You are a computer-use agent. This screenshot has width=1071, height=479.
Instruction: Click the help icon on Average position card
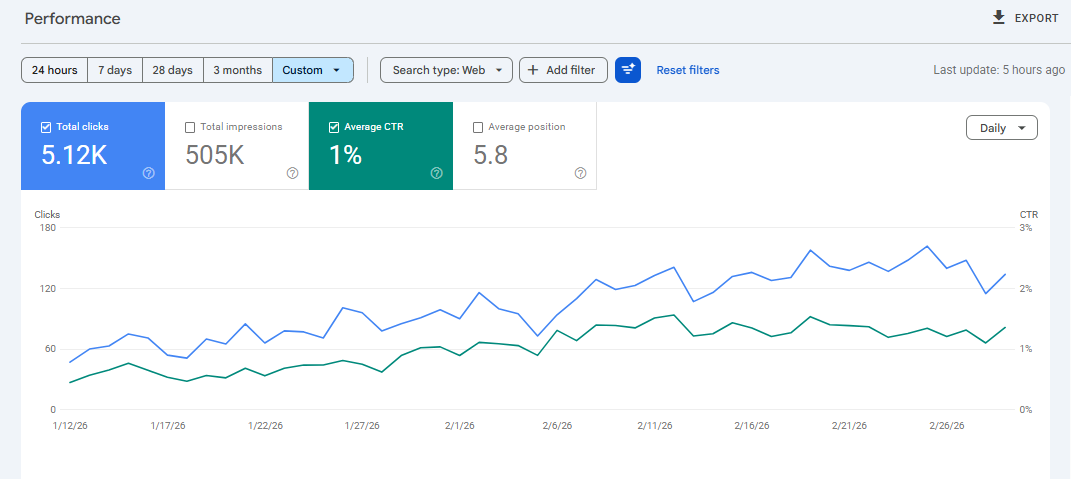click(x=581, y=173)
